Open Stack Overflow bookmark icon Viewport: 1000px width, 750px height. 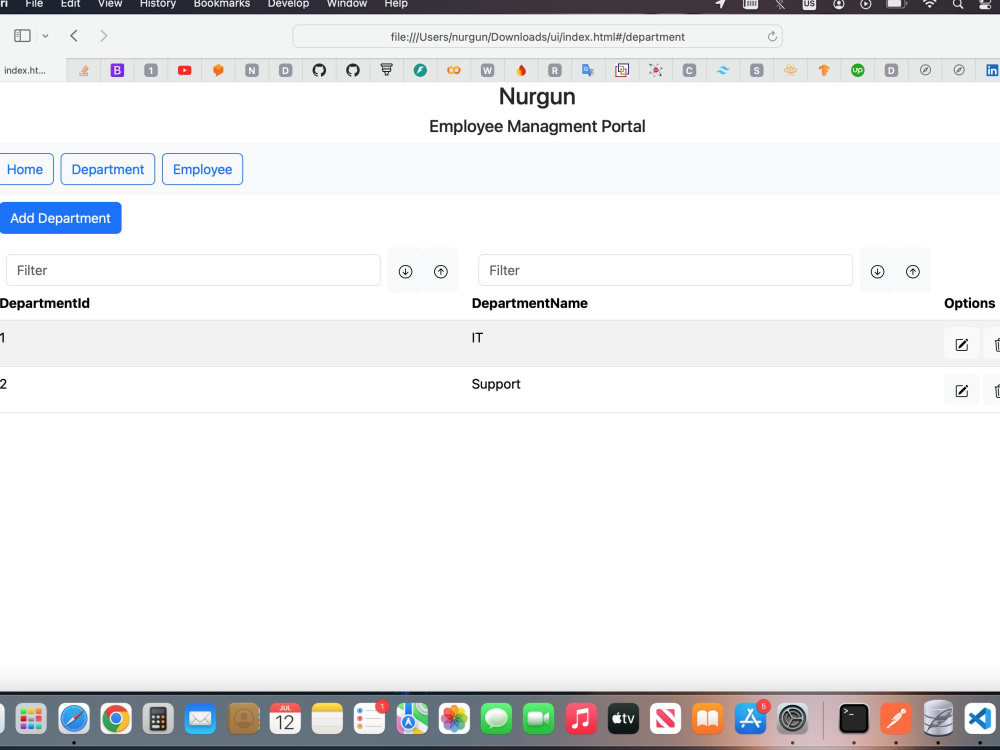pos(84,70)
